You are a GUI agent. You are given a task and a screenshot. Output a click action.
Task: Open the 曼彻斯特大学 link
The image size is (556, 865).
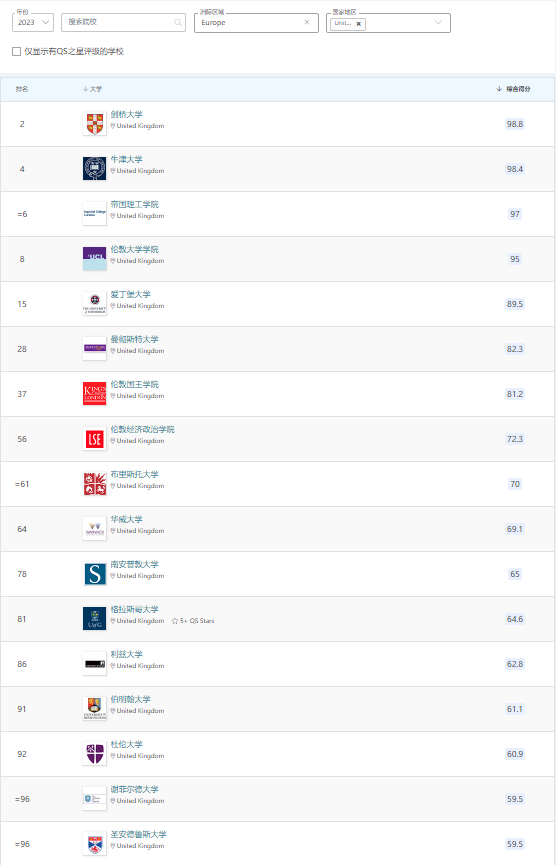tap(135, 339)
